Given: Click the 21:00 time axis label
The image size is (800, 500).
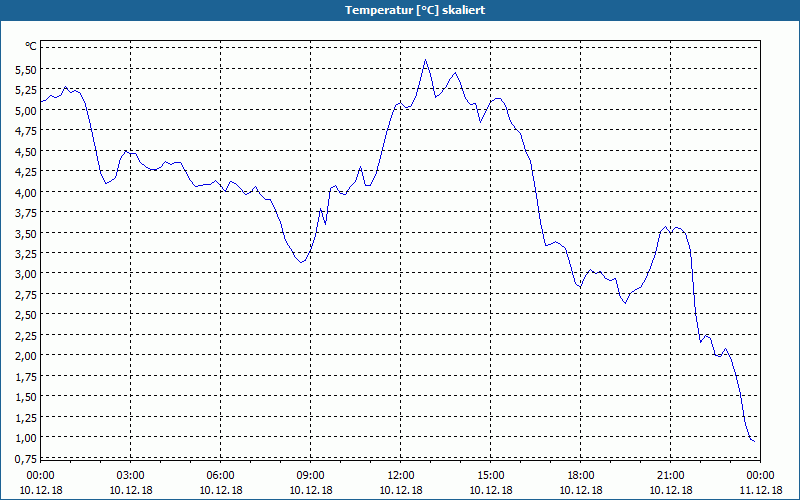Looking at the screenshot, I should click(x=670, y=476).
